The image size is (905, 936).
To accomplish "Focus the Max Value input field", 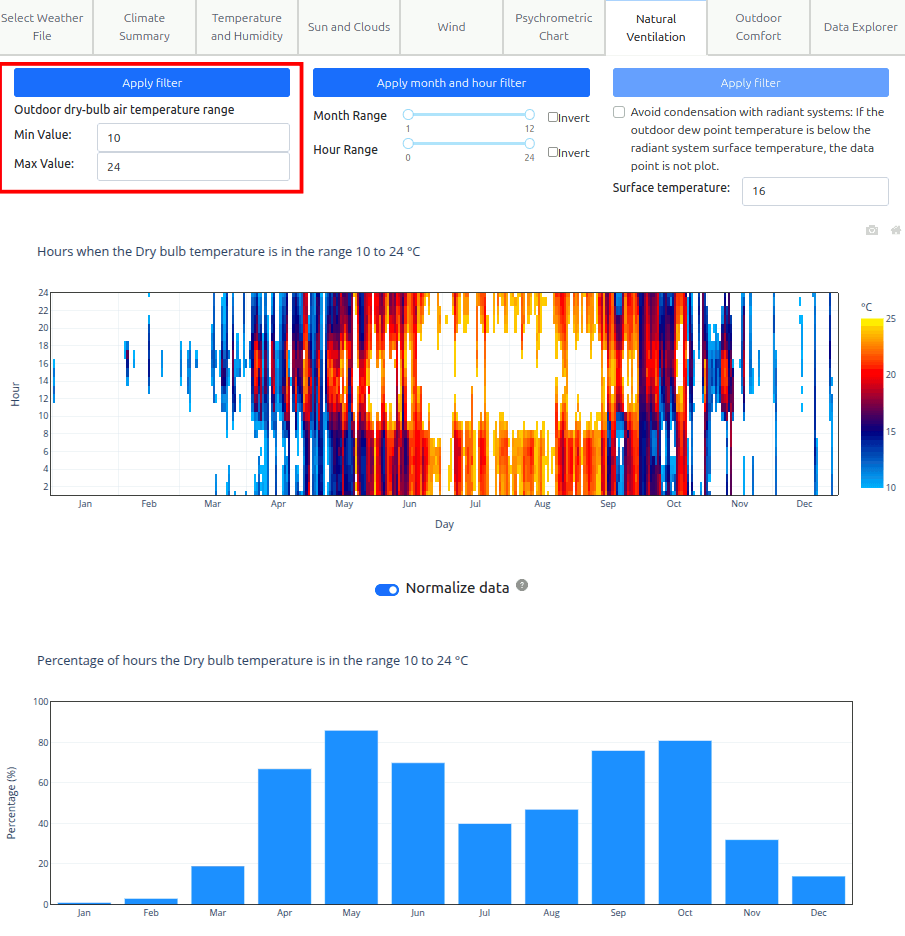I will (x=193, y=167).
